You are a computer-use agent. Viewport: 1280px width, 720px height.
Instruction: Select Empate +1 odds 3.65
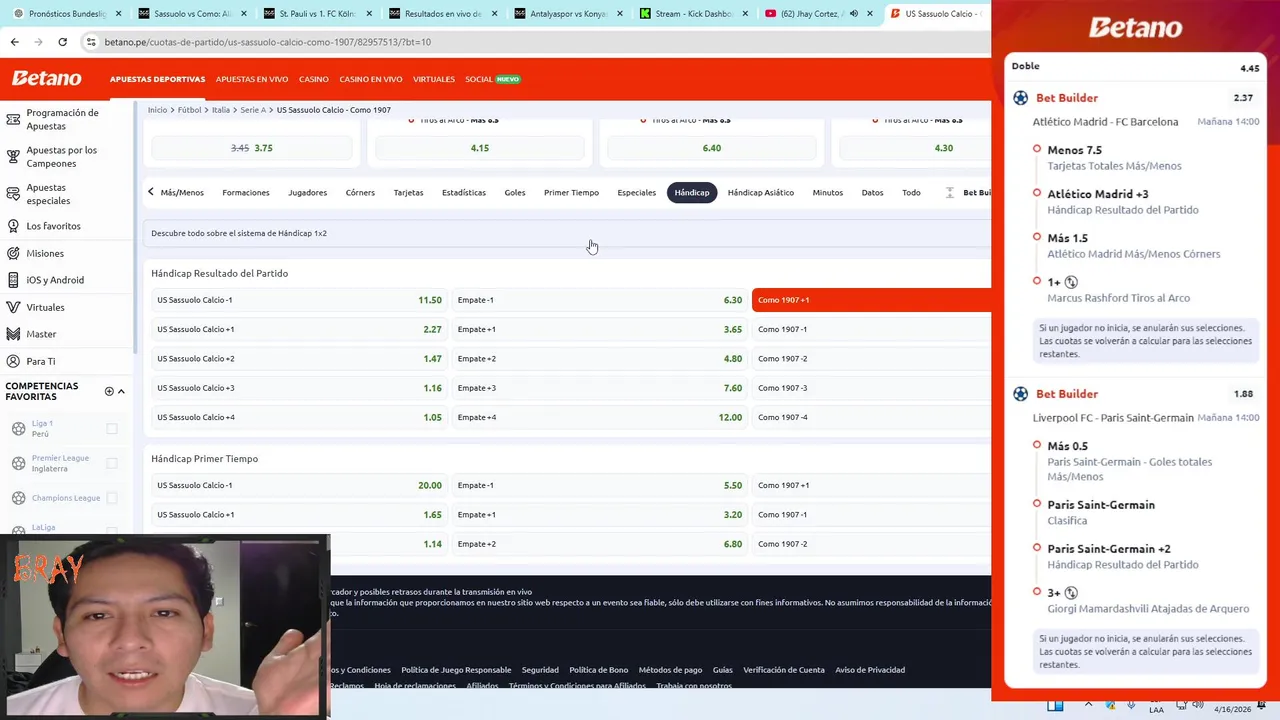pyautogui.click(x=599, y=329)
